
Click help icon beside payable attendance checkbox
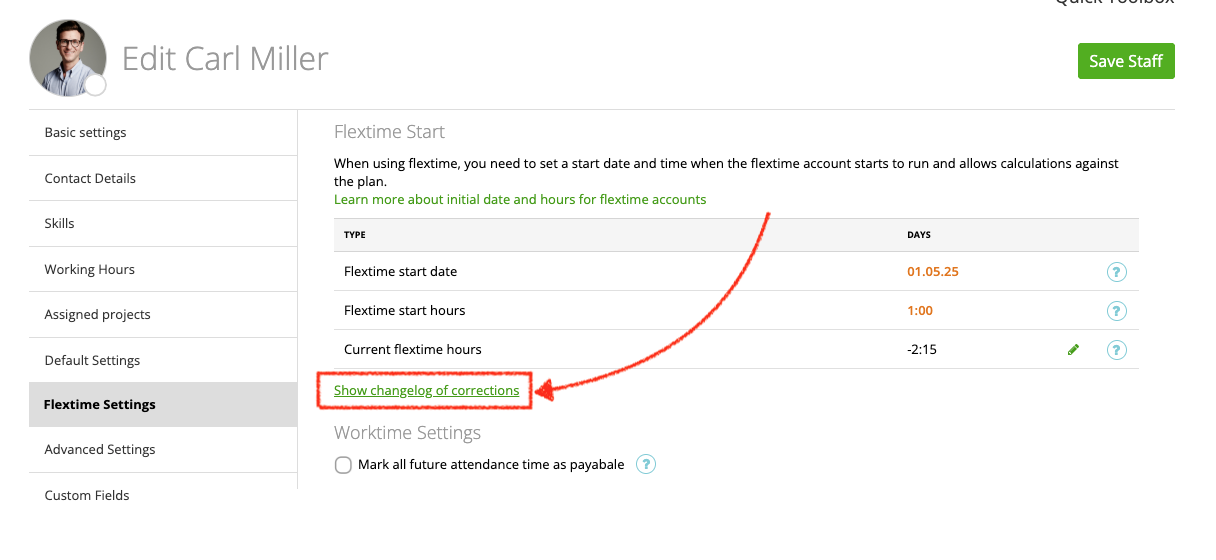646,464
